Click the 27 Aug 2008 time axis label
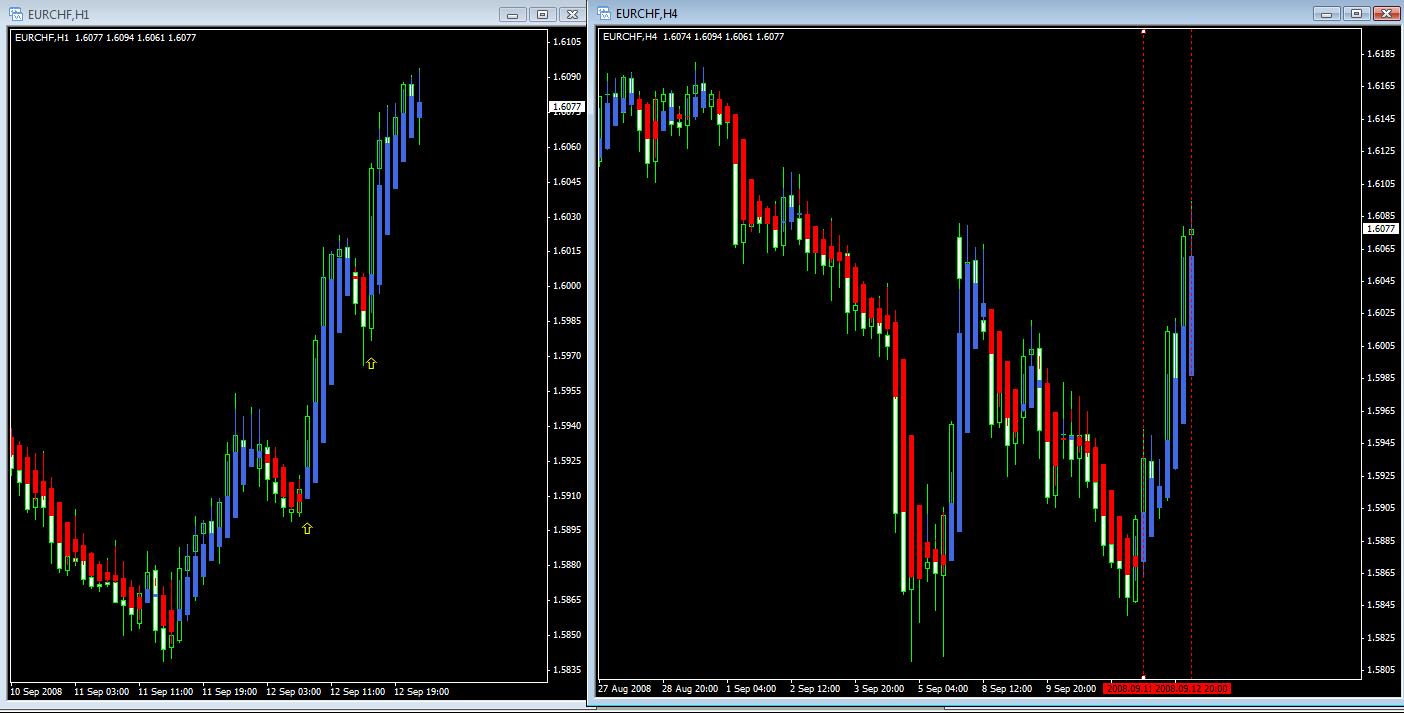 pyautogui.click(x=624, y=689)
